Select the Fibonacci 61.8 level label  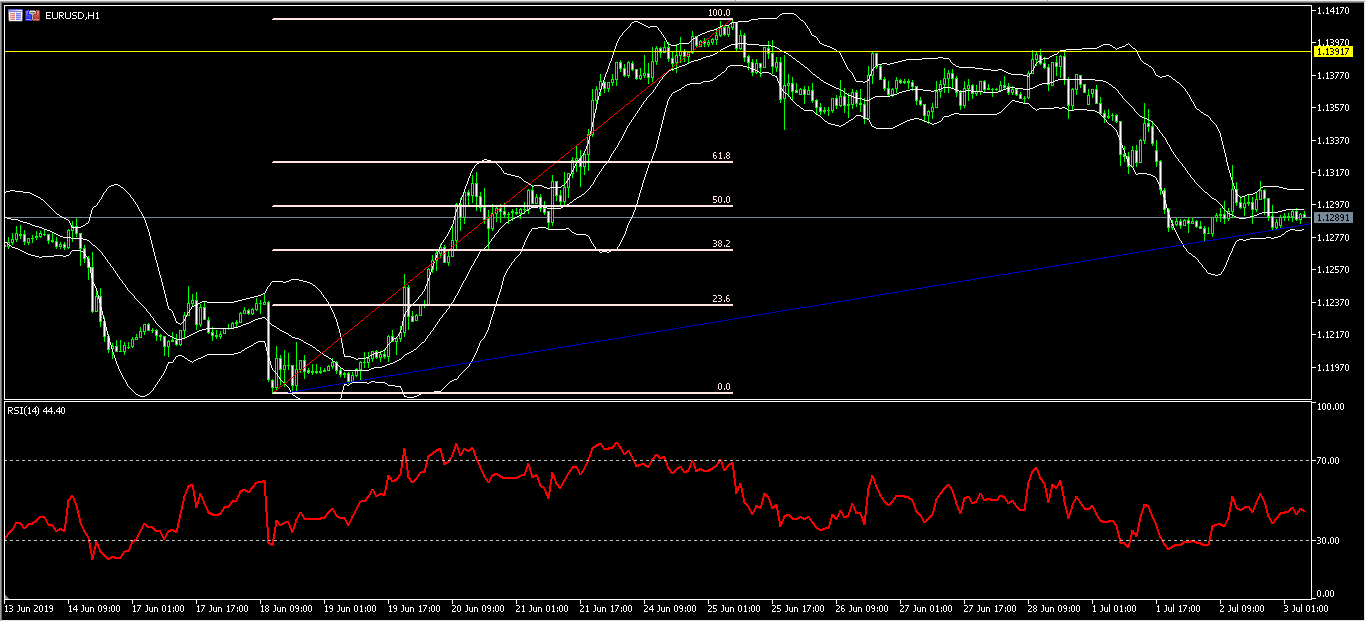tap(721, 157)
